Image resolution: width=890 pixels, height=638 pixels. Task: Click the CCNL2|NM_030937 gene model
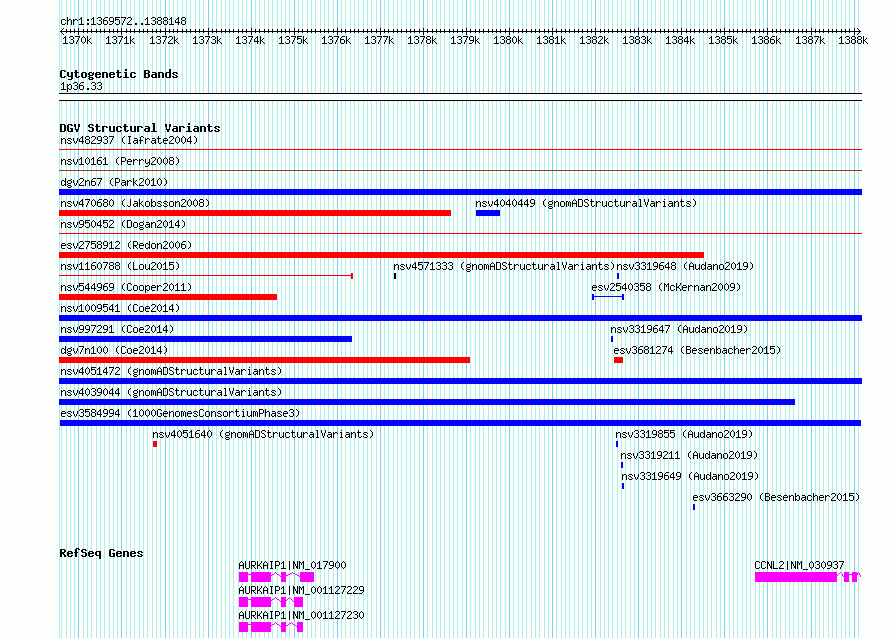coord(808,577)
